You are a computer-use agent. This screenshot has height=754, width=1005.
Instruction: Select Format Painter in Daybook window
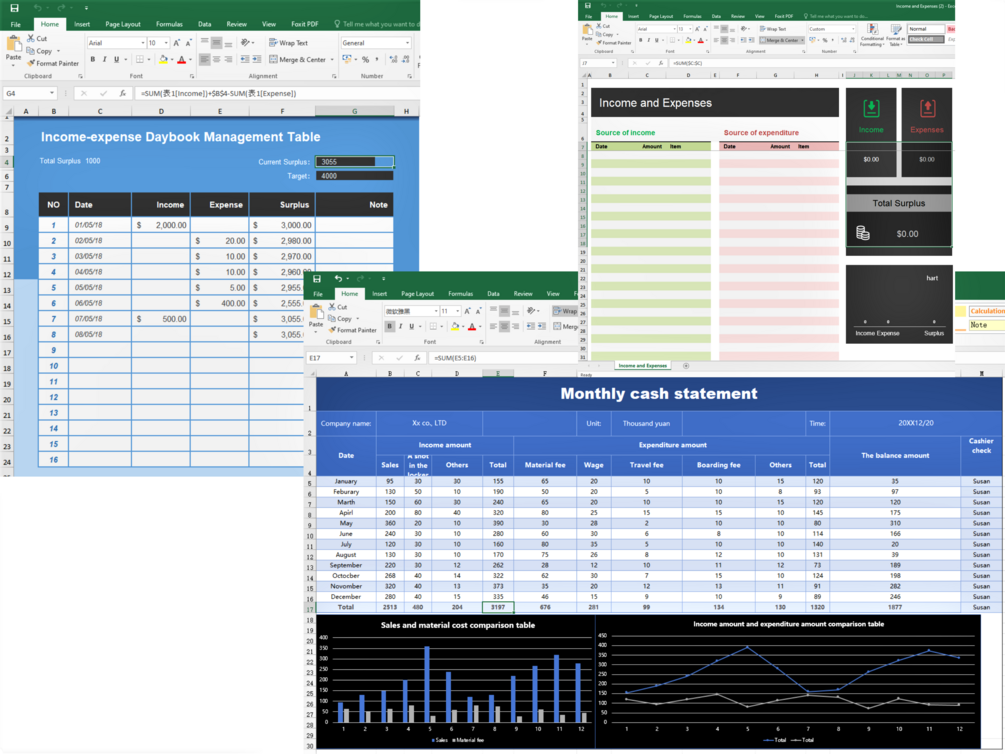click(53, 63)
